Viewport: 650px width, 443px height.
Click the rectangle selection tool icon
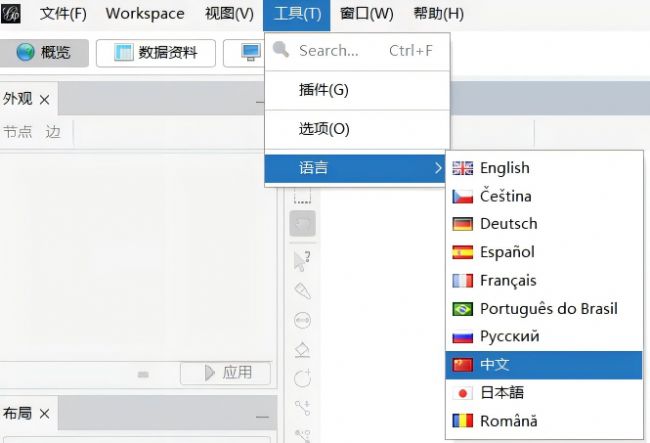(x=303, y=198)
